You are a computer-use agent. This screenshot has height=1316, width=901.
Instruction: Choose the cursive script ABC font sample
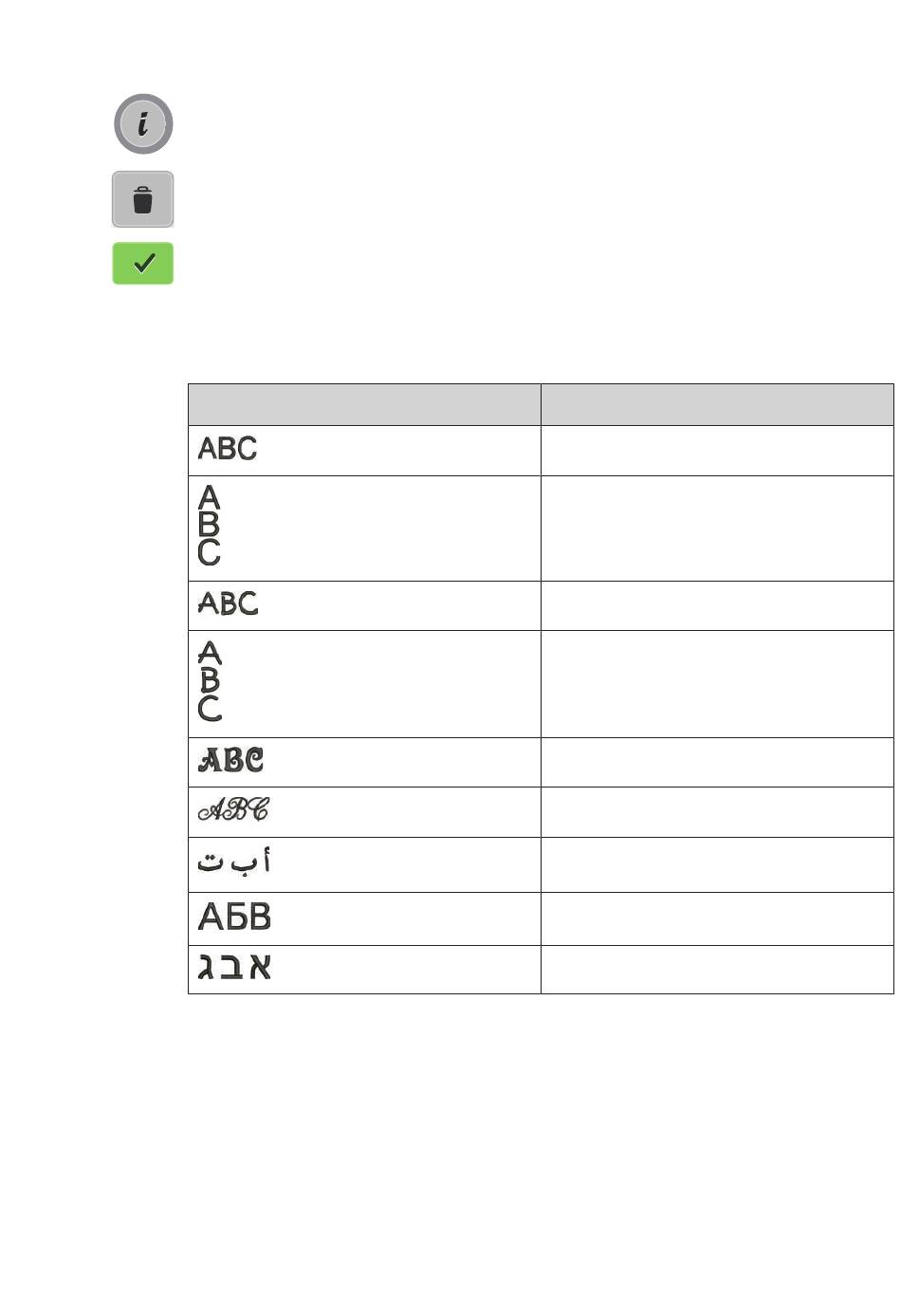pos(233,809)
